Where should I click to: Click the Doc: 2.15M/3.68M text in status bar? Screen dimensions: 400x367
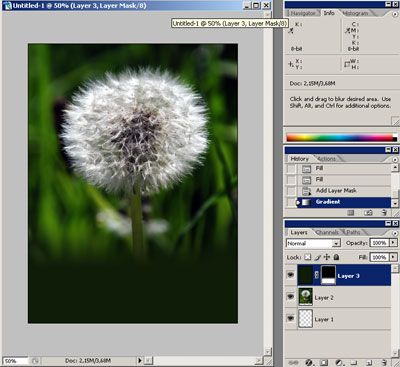point(88,361)
